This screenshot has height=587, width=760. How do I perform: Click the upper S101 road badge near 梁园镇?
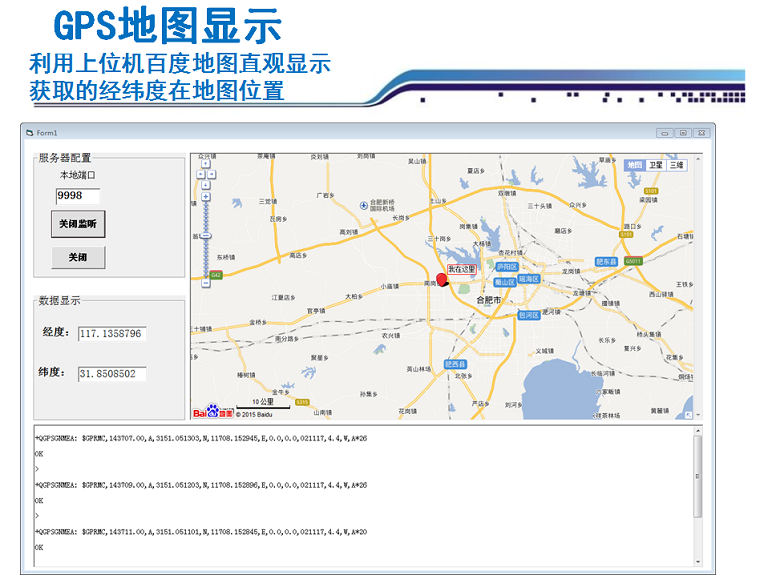[651, 191]
